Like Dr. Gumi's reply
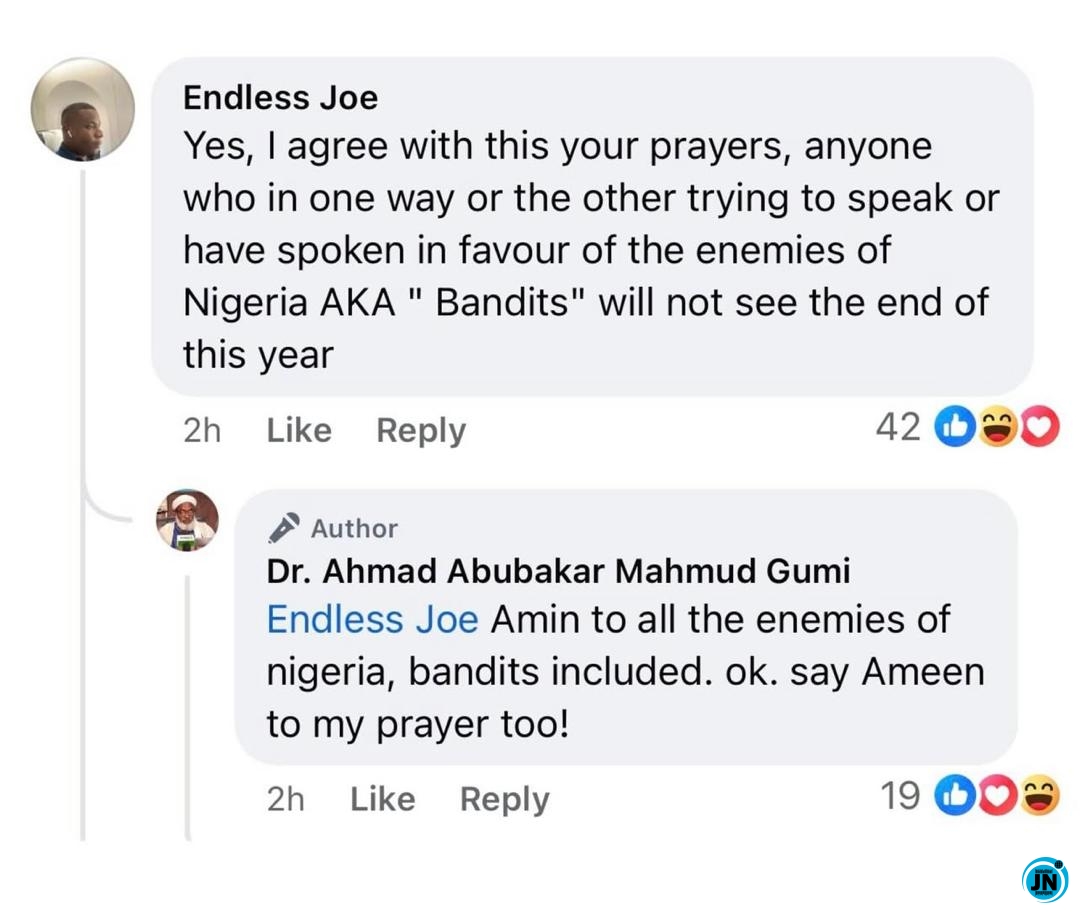This screenshot has height=915, width=1080. [383, 800]
